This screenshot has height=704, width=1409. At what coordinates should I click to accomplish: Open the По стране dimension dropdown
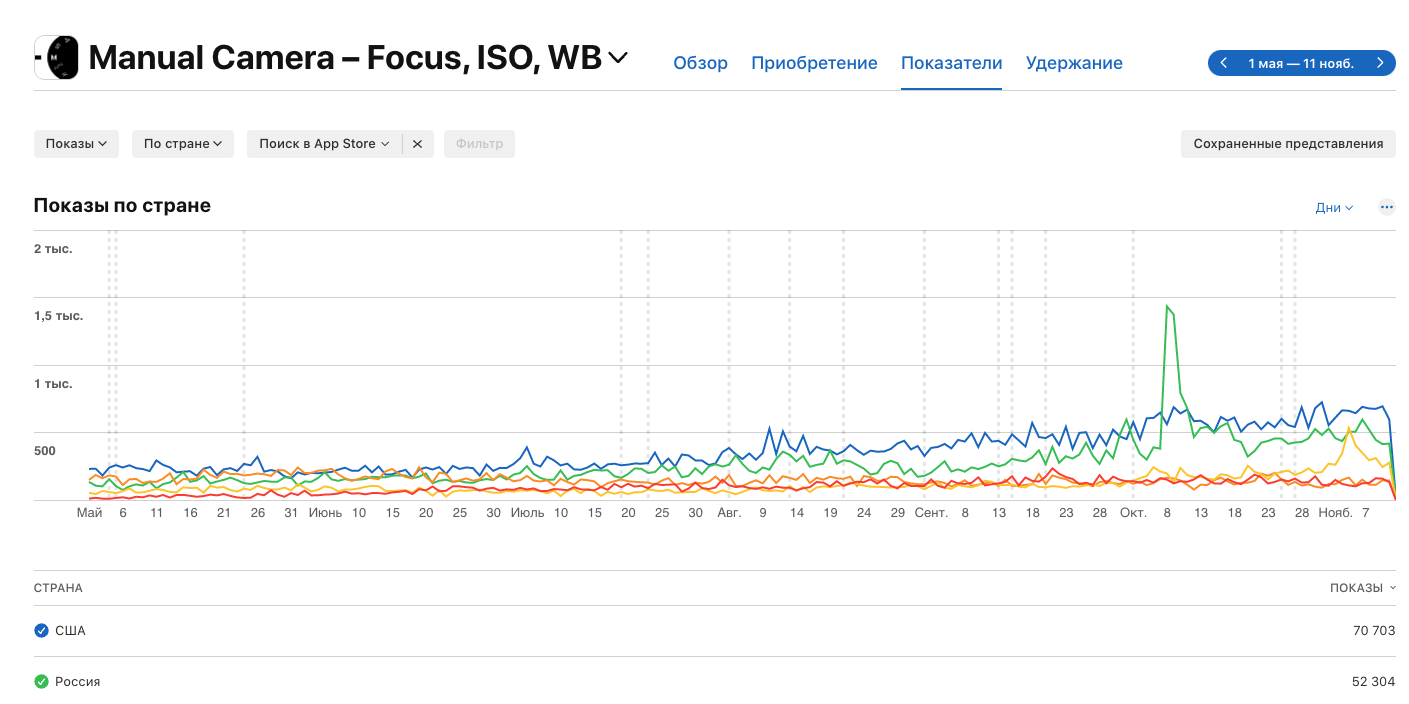(182, 144)
